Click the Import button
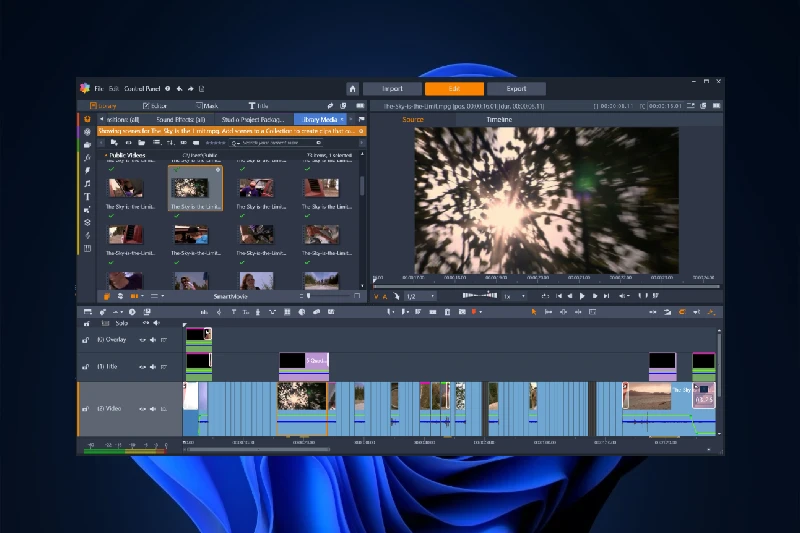 pos(392,89)
